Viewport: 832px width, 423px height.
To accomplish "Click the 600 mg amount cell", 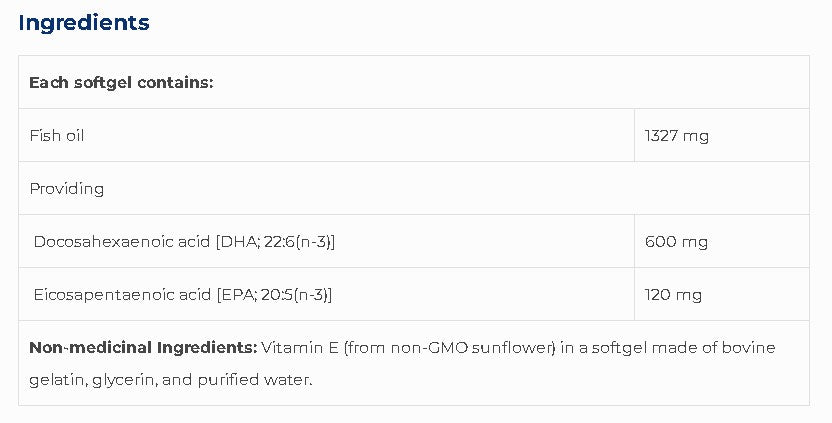I will tap(676, 241).
